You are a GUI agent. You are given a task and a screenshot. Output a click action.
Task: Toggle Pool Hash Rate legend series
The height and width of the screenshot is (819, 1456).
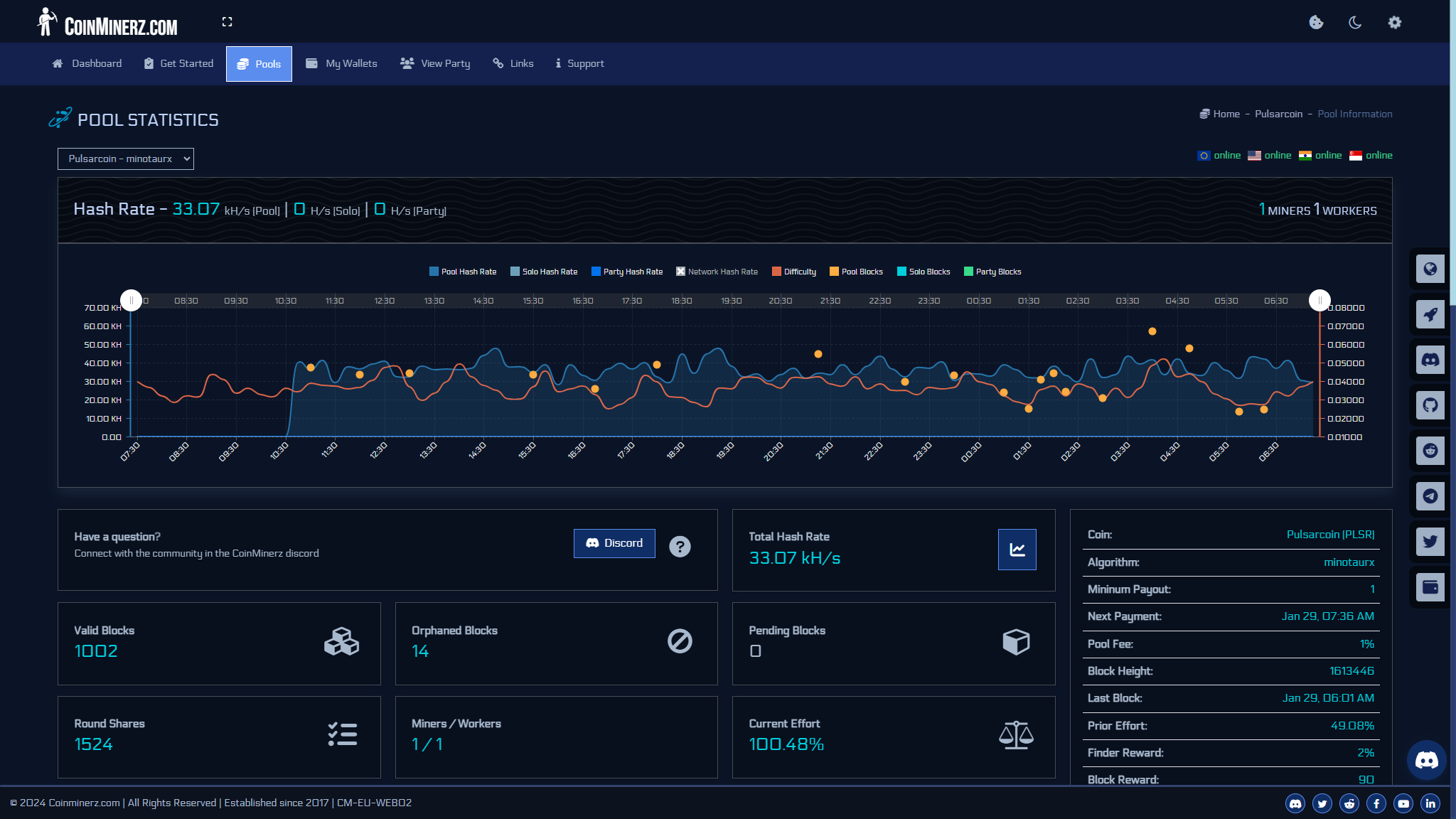tap(463, 272)
